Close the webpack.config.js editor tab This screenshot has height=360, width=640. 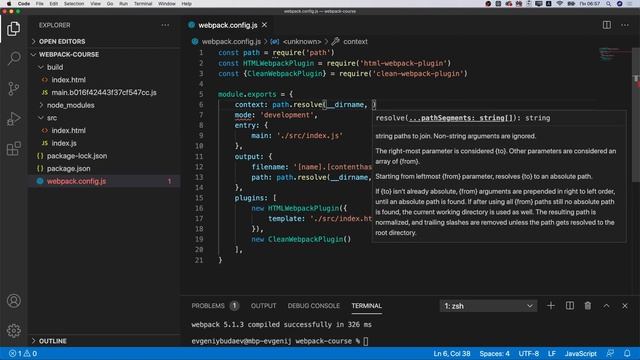coord(264,25)
